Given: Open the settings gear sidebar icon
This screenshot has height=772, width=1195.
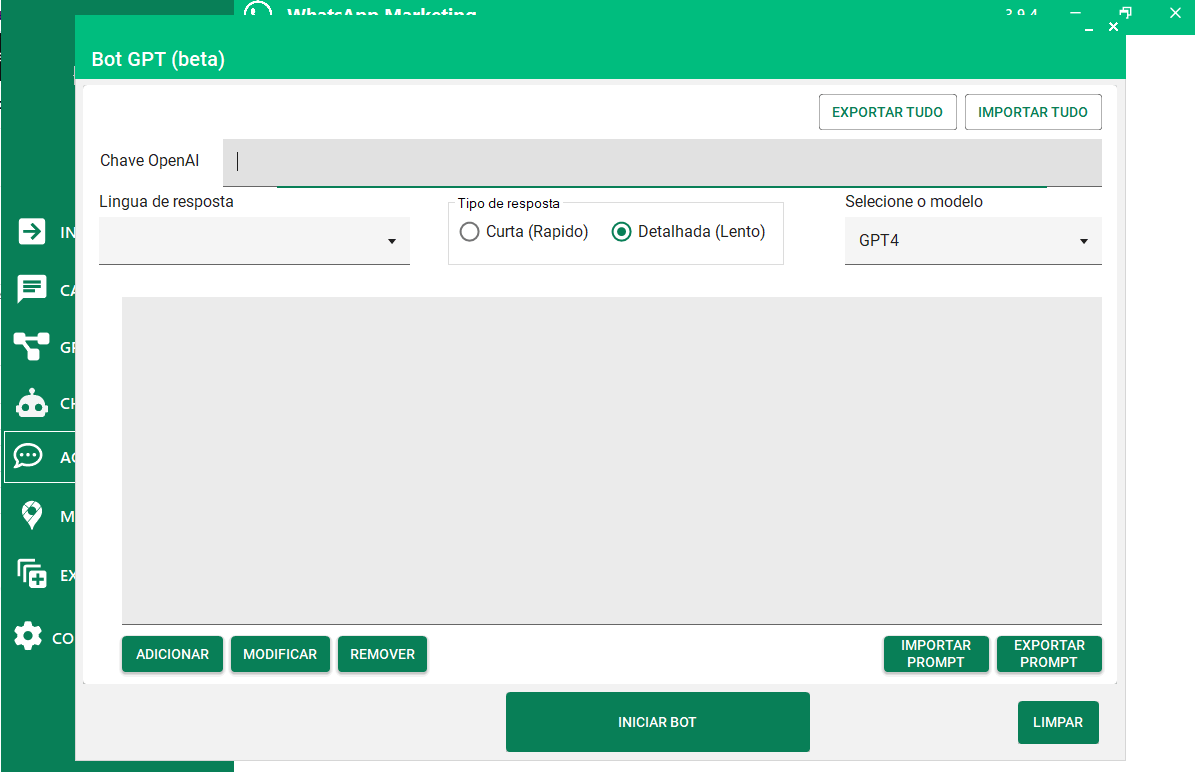Looking at the screenshot, I should click(x=28, y=636).
